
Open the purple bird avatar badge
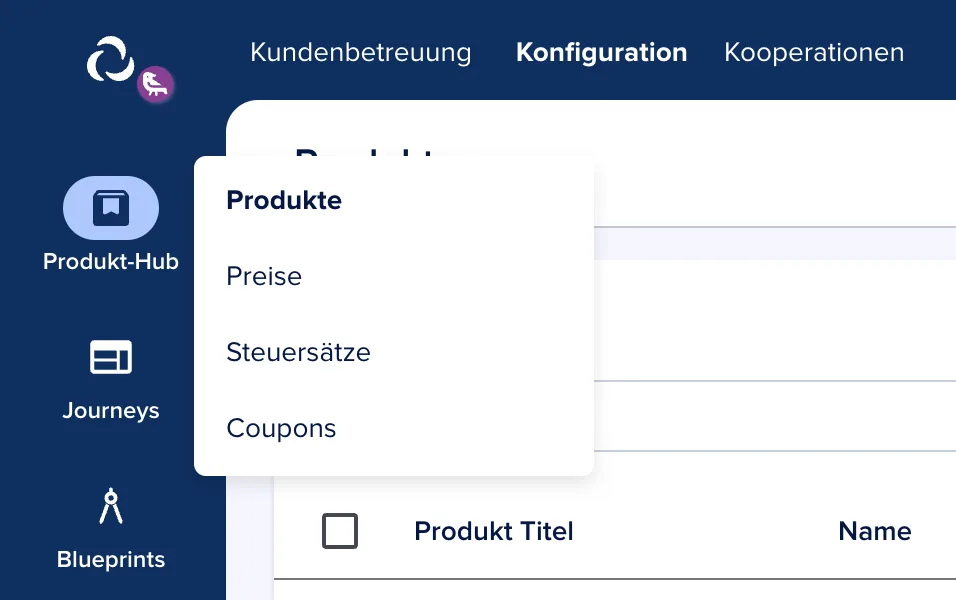coord(155,84)
